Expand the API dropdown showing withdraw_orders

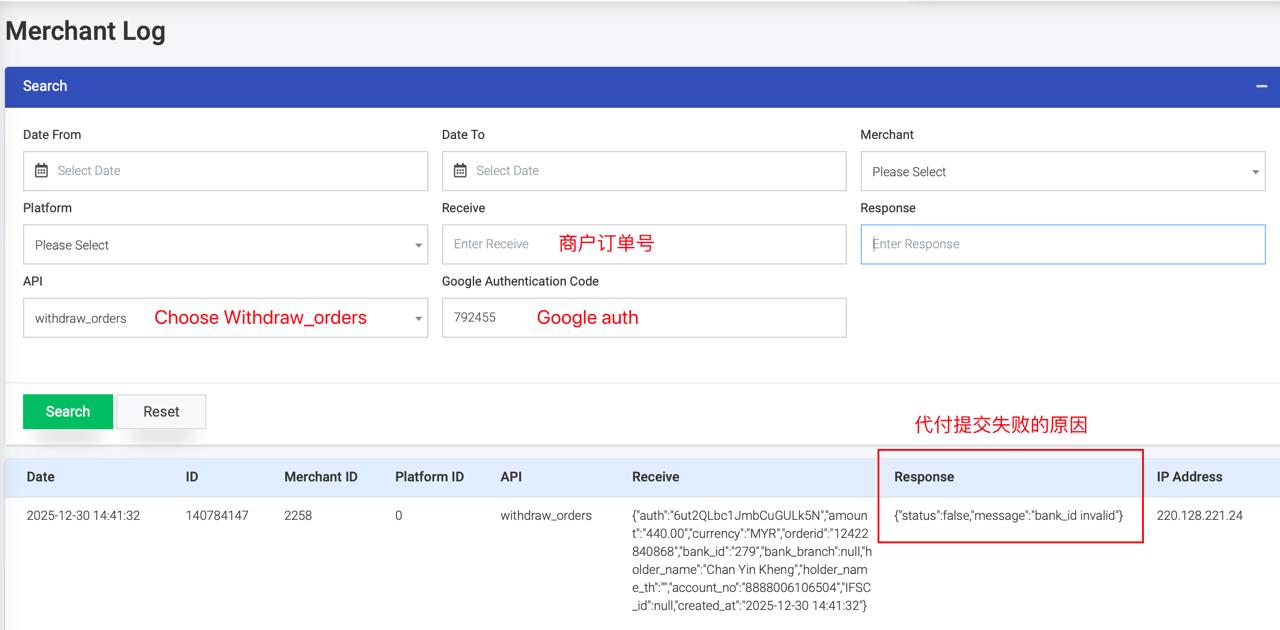point(225,318)
